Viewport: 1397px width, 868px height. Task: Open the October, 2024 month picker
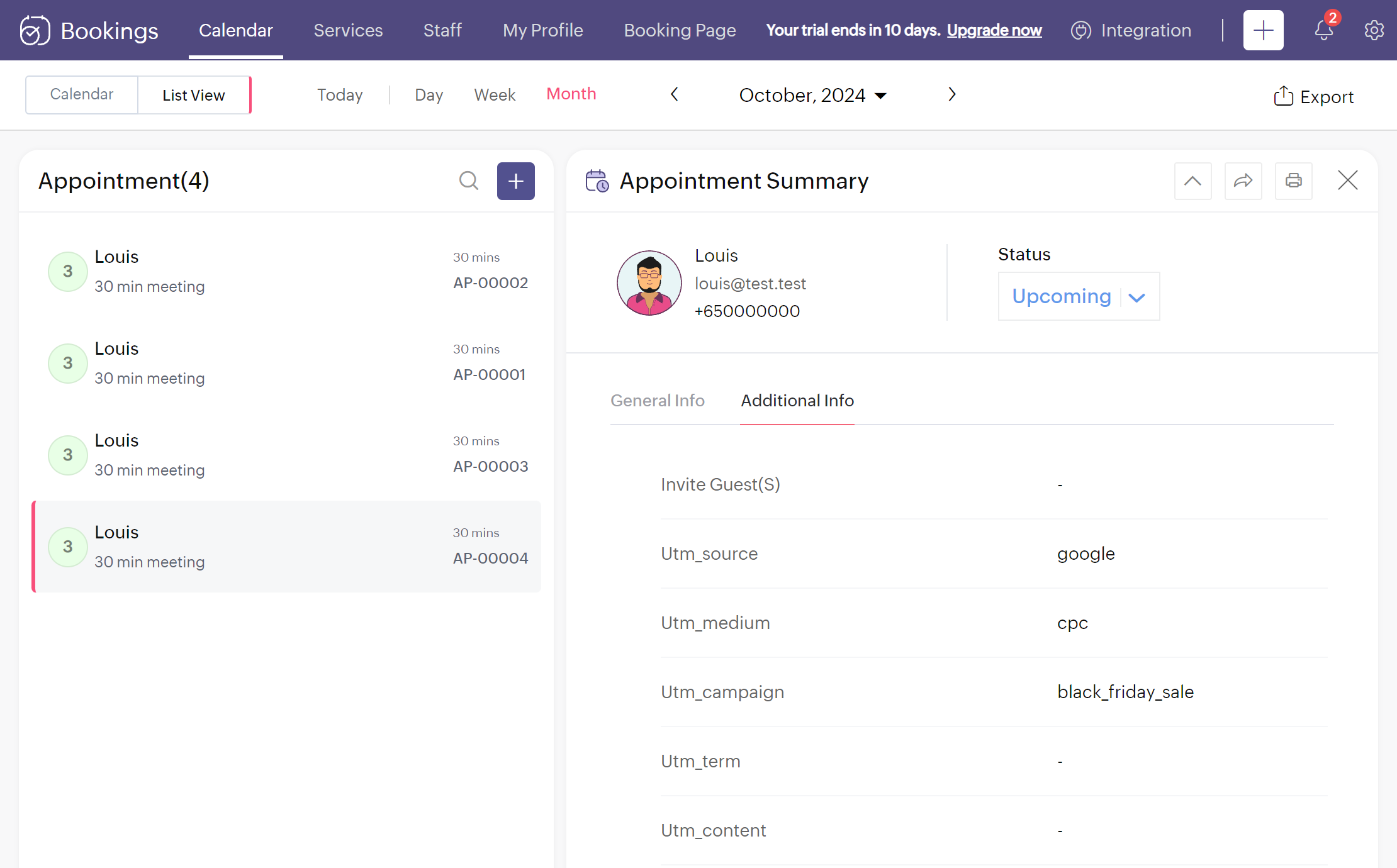pyautogui.click(x=813, y=95)
